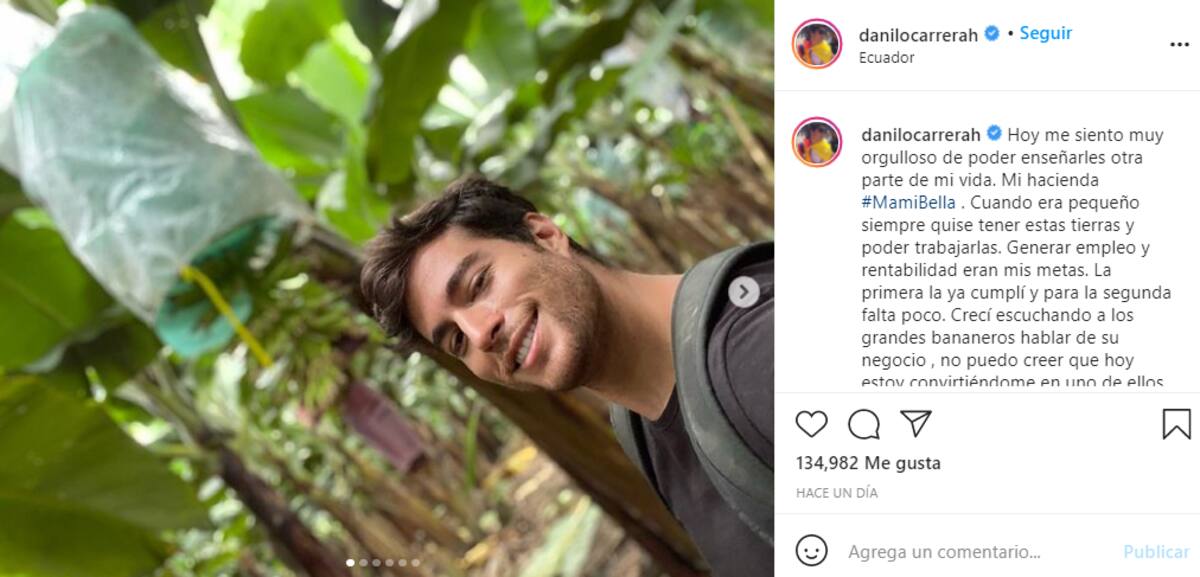Image resolution: width=1200 pixels, height=577 pixels.
Task: Open the Ecuador location link
Action: pos(886,58)
